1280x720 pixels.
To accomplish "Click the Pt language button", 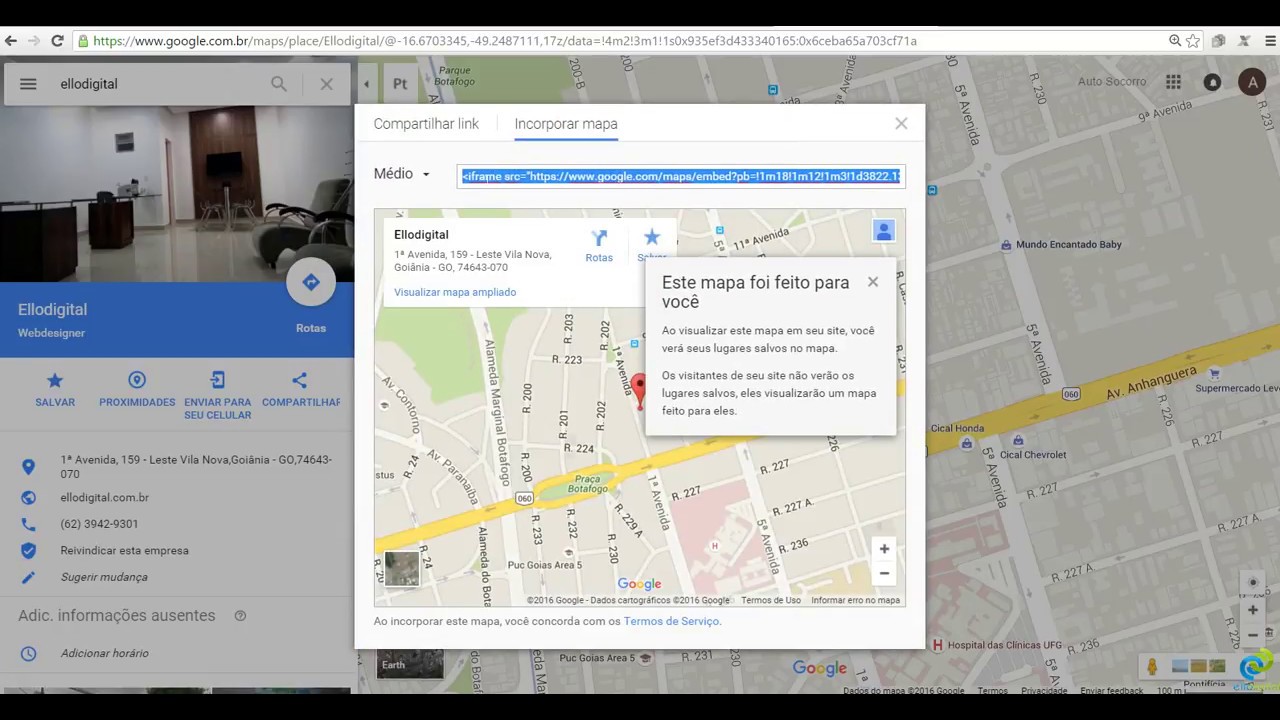I will coord(400,84).
